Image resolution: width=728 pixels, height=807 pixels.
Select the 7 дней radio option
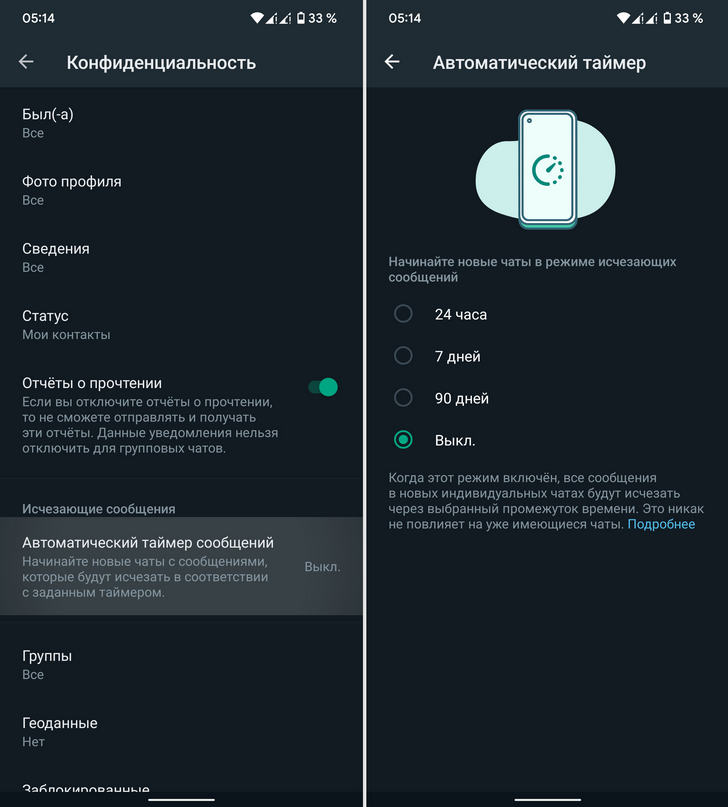coord(403,356)
